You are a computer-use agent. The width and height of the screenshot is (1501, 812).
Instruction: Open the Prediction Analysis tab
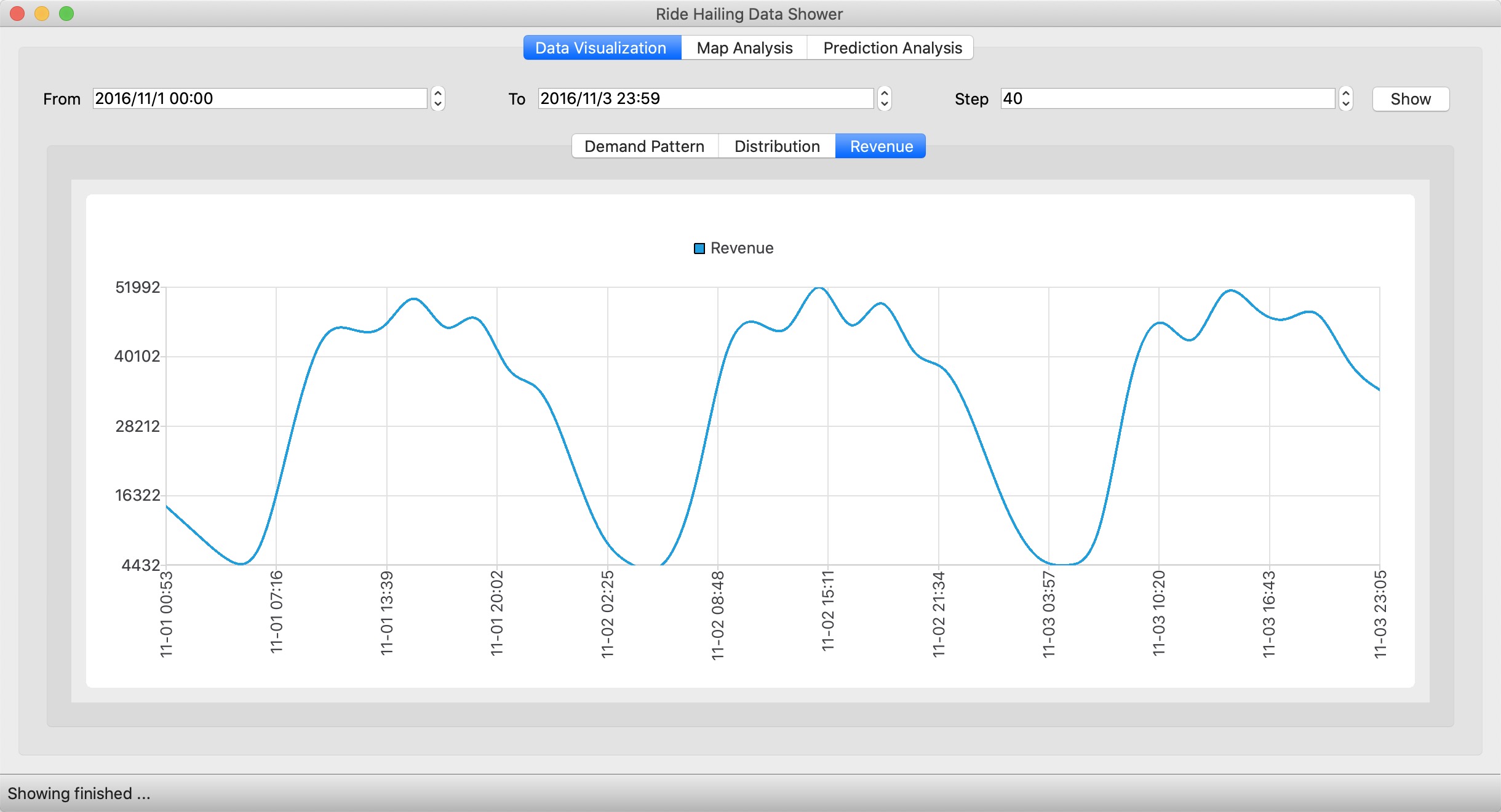892,48
